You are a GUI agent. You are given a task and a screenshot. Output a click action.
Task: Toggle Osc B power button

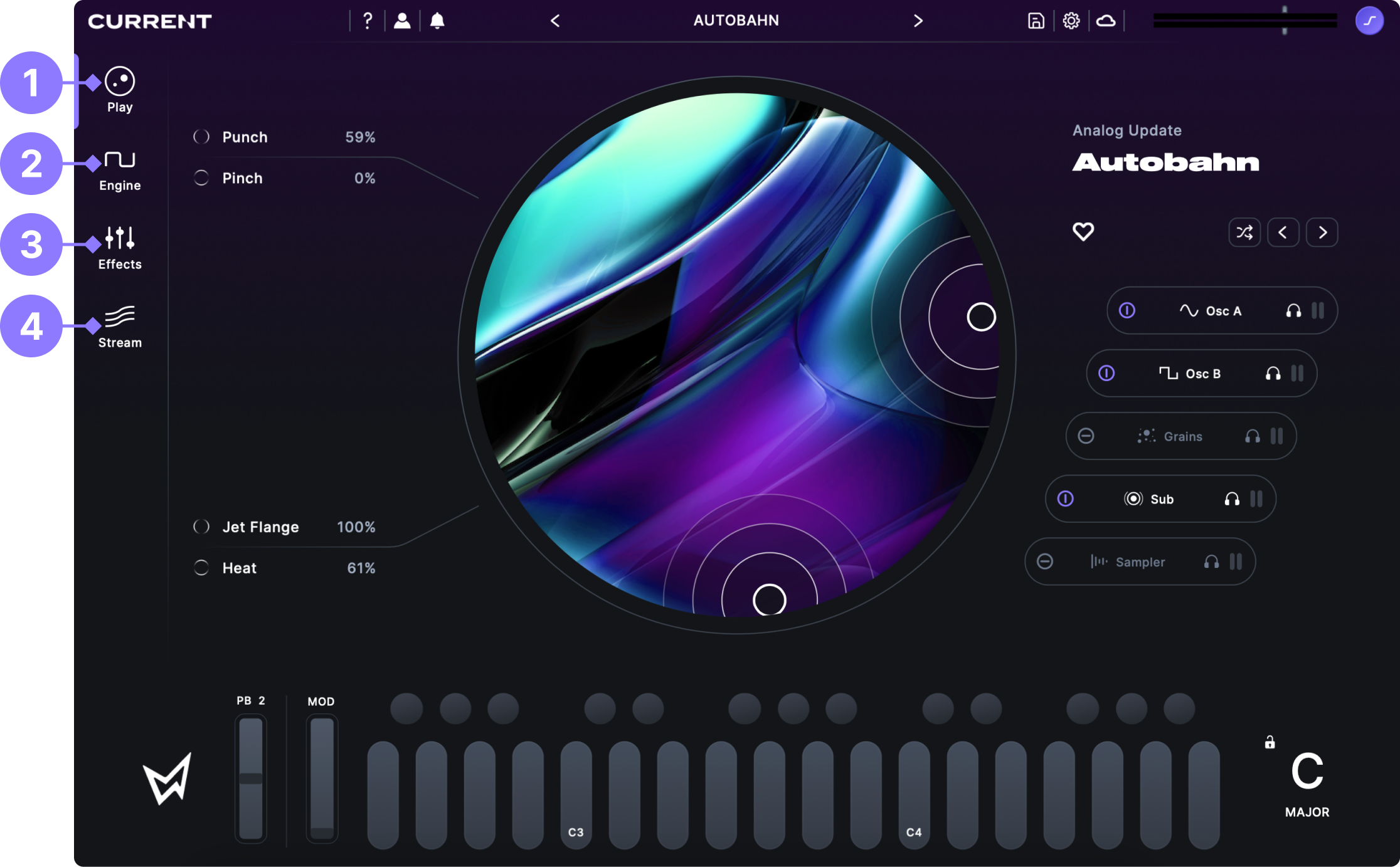tap(1106, 374)
